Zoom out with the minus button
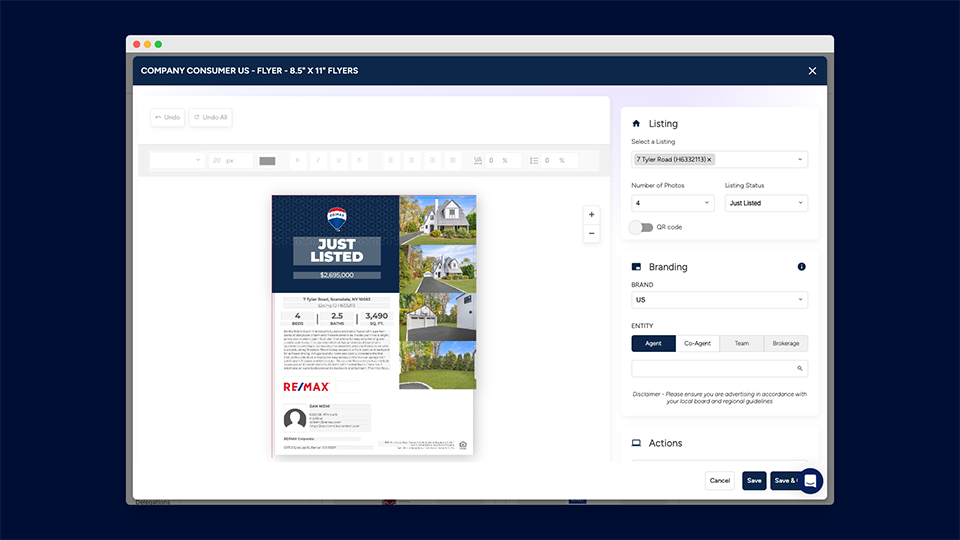The height and width of the screenshot is (540, 960). pos(592,234)
